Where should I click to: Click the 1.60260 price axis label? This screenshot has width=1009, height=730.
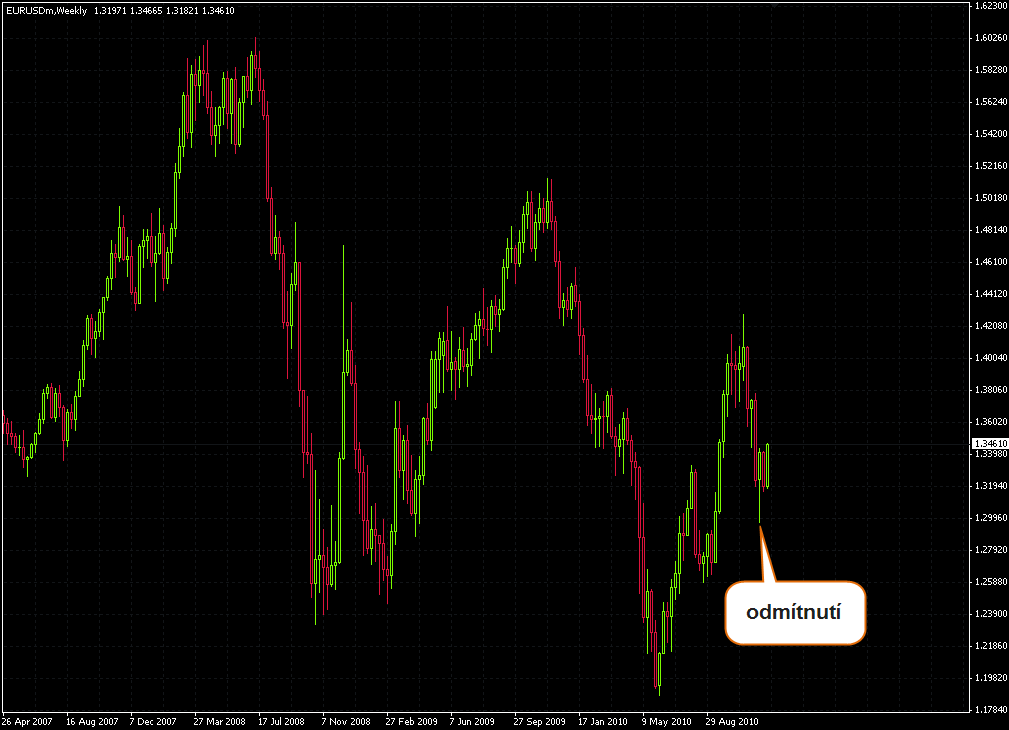pyautogui.click(x=991, y=37)
